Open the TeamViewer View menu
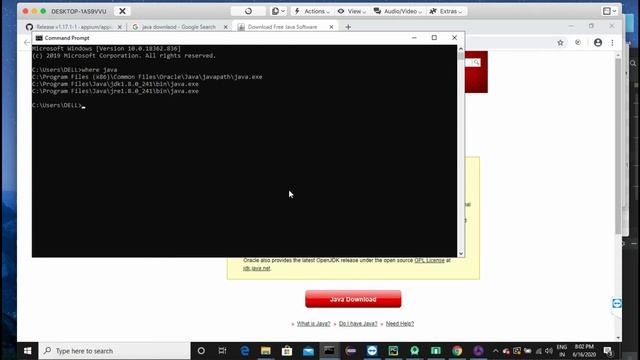640x360 pixels. point(351,11)
